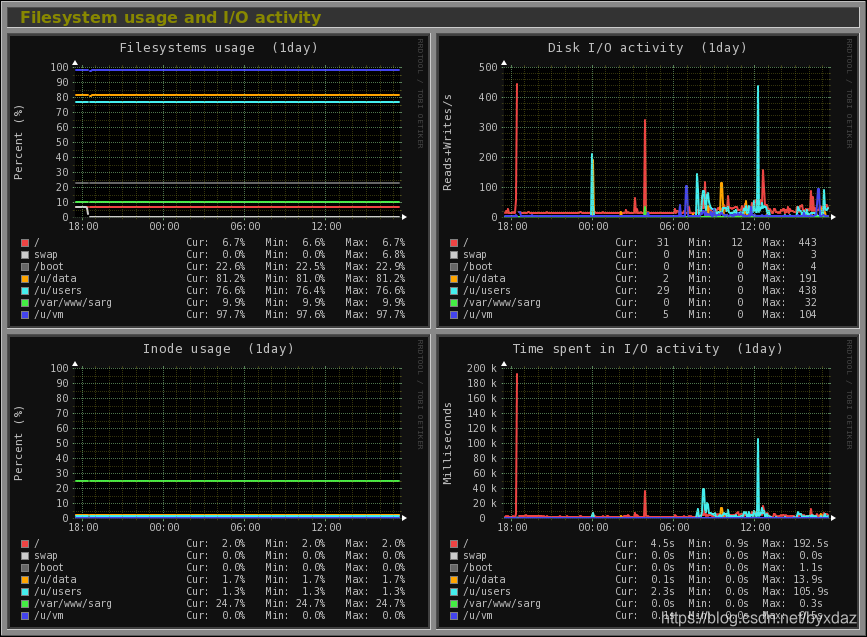Click the cyan /u/users swatch in Disk I/O activity legend
The height and width of the screenshot is (637, 867).
[x=454, y=291]
